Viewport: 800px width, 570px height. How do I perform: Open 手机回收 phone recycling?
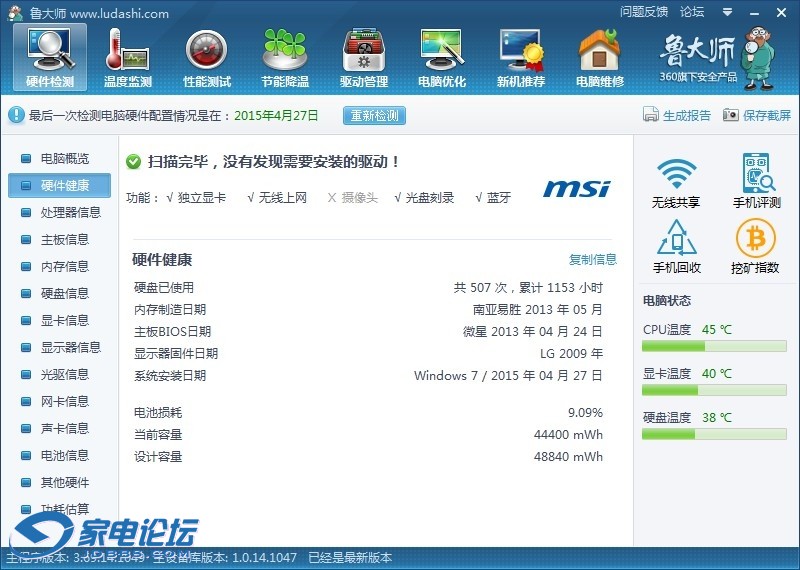tap(676, 246)
